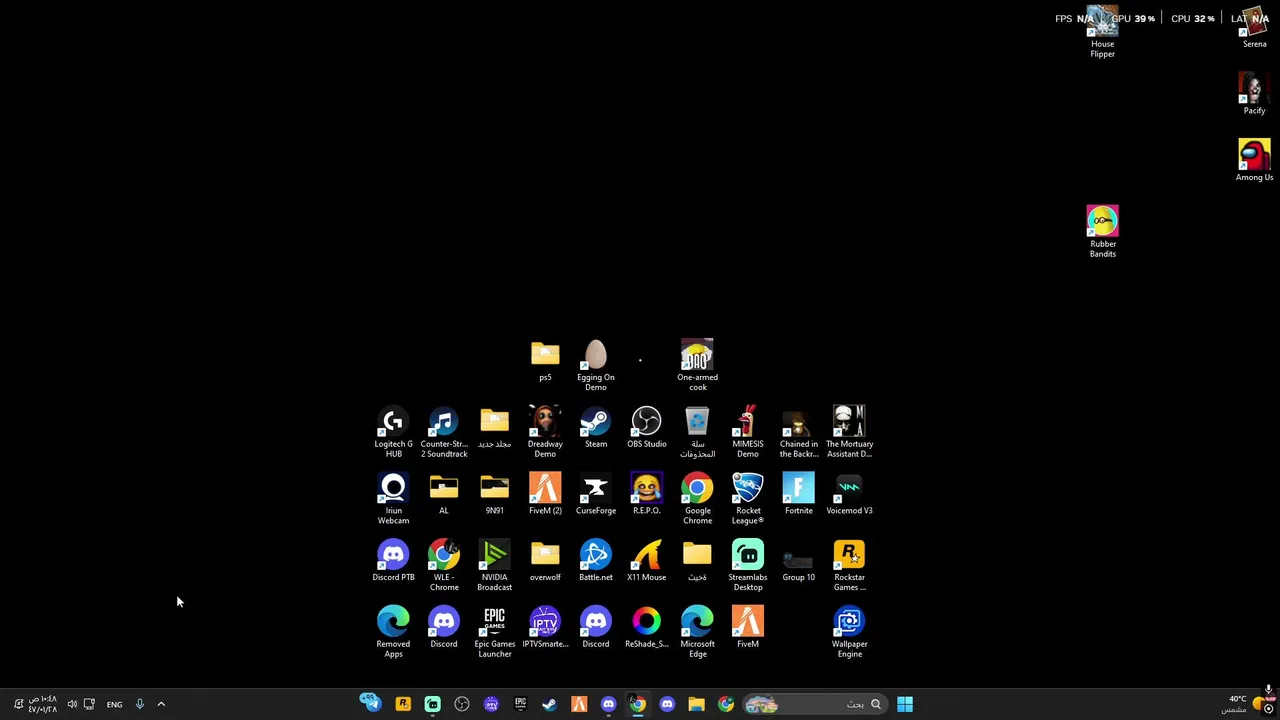Open the notifications bell icon
Image resolution: width=1280 pixels, height=720 pixels.
pyautogui.click(x=17, y=704)
